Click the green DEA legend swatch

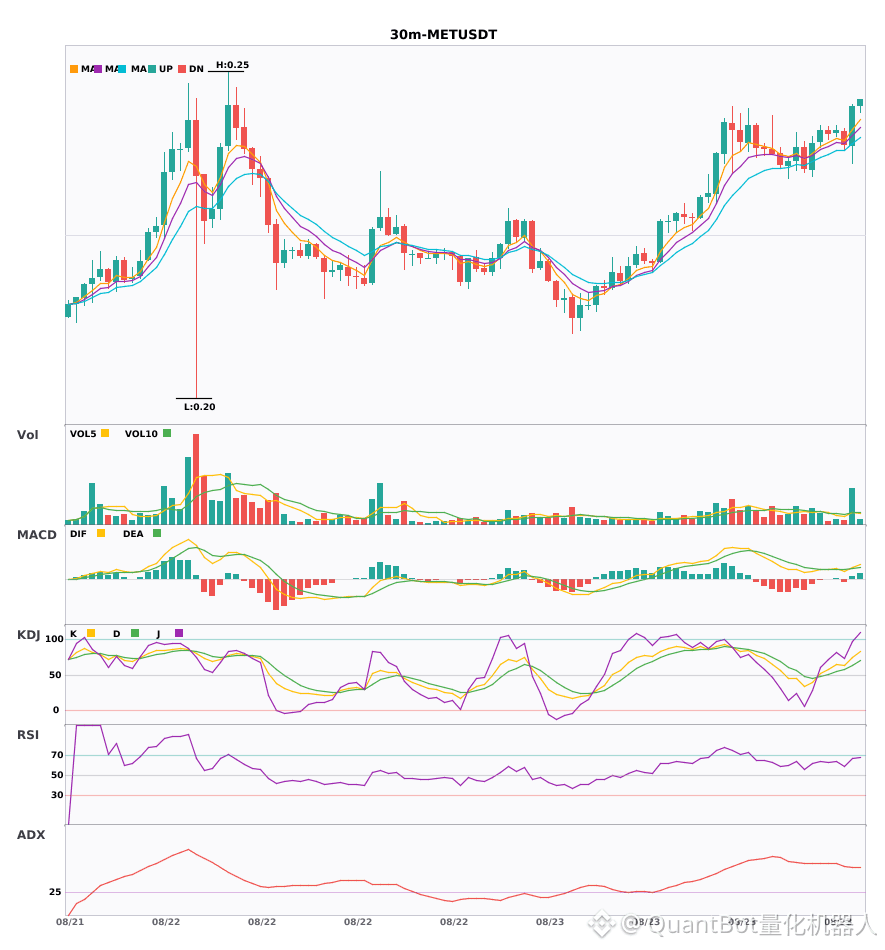157,533
